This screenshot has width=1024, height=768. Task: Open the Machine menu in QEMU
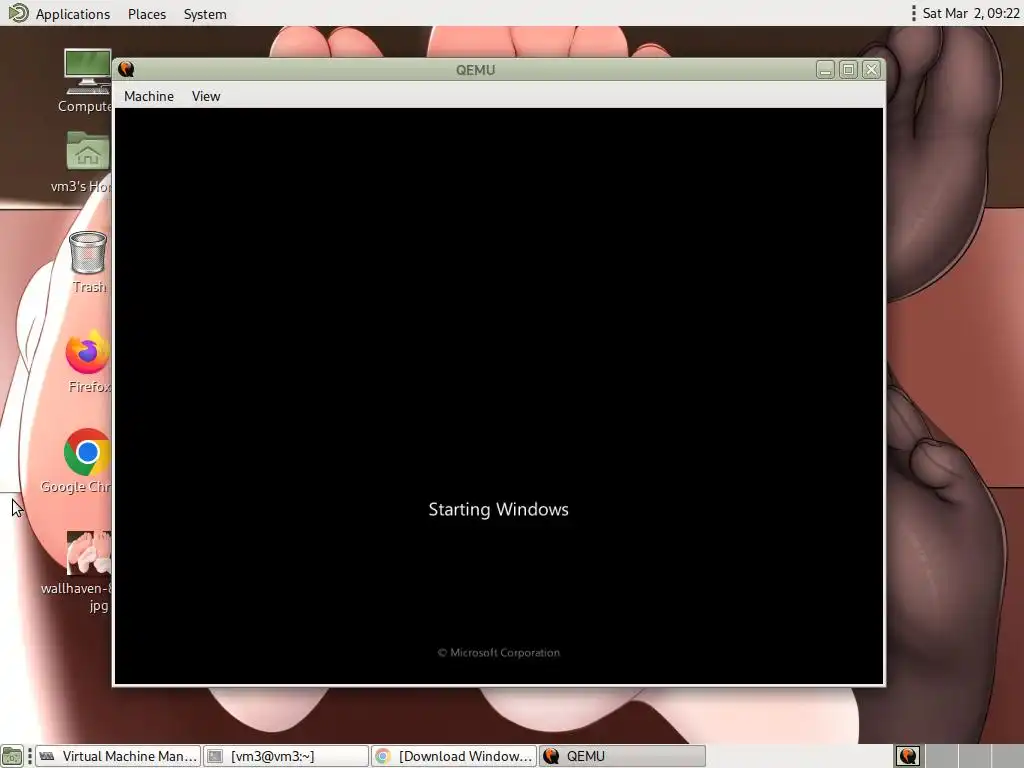pyautogui.click(x=149, y=96)
